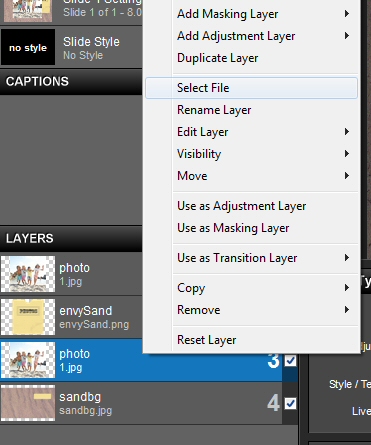Expand the Use as Transition Layer arrow
The image size is (371, 445).
tap(347, 258)
